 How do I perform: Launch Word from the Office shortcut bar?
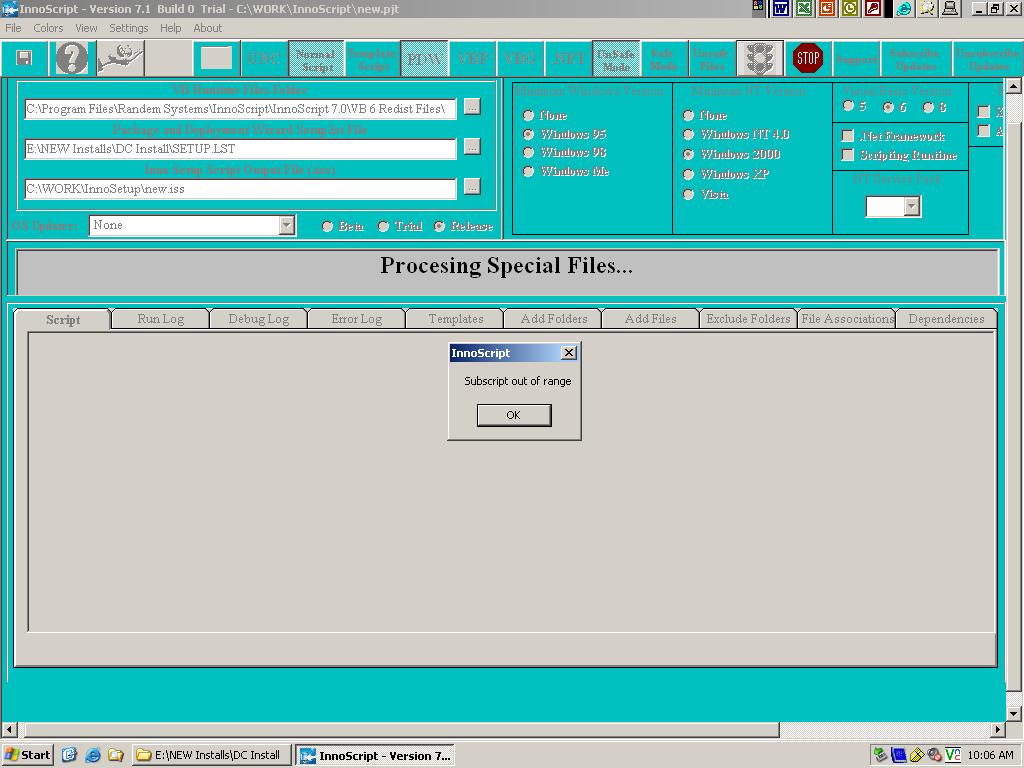pyautogui.click(x=782, y=8)
